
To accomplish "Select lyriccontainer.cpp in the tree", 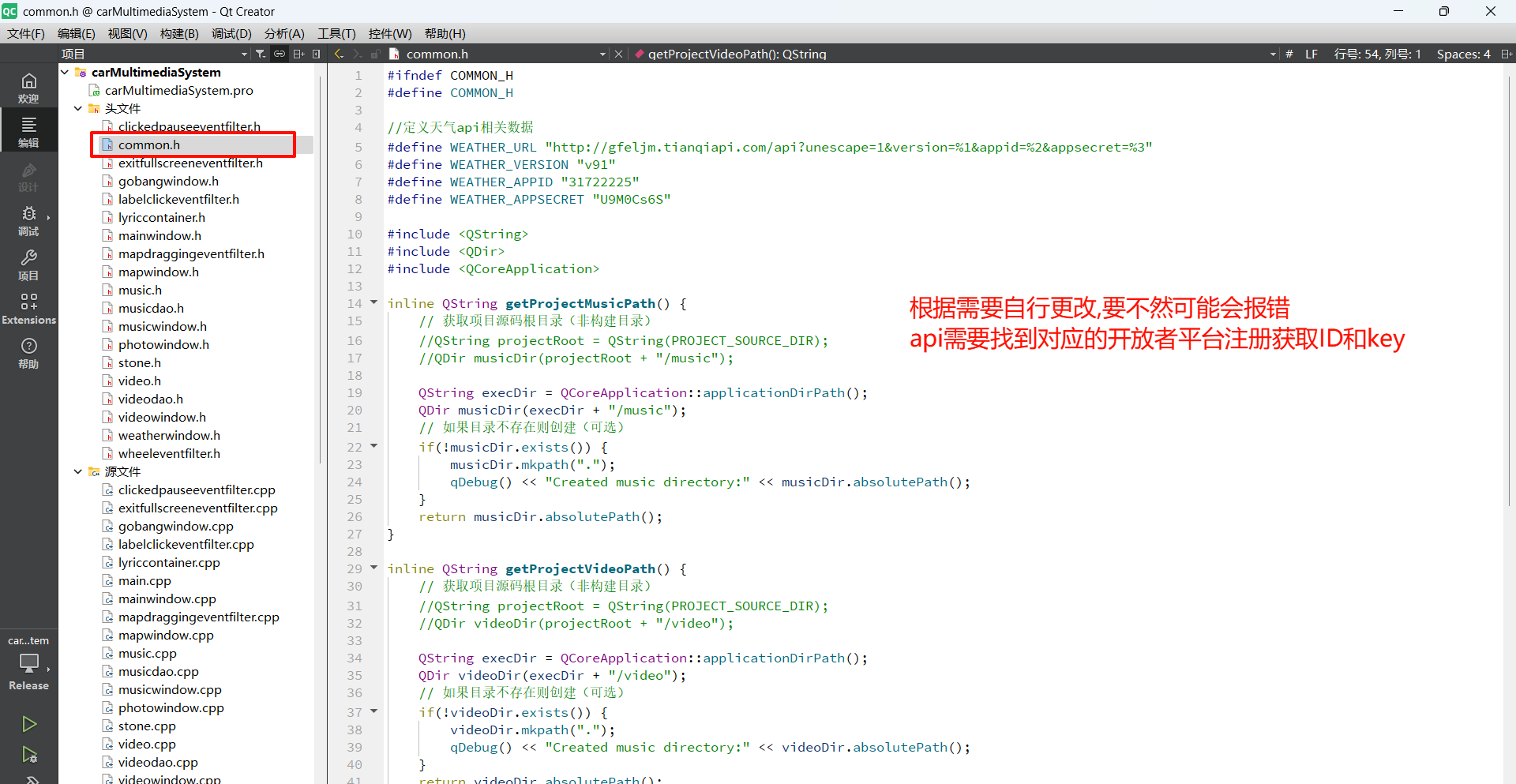I will coord(169,562).
